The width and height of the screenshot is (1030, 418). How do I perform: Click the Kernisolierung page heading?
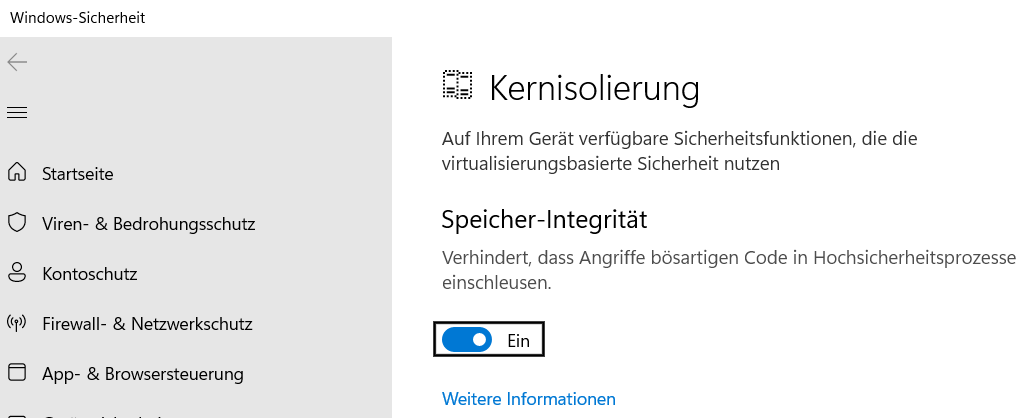pyautogui.click(x=593, y=88)
